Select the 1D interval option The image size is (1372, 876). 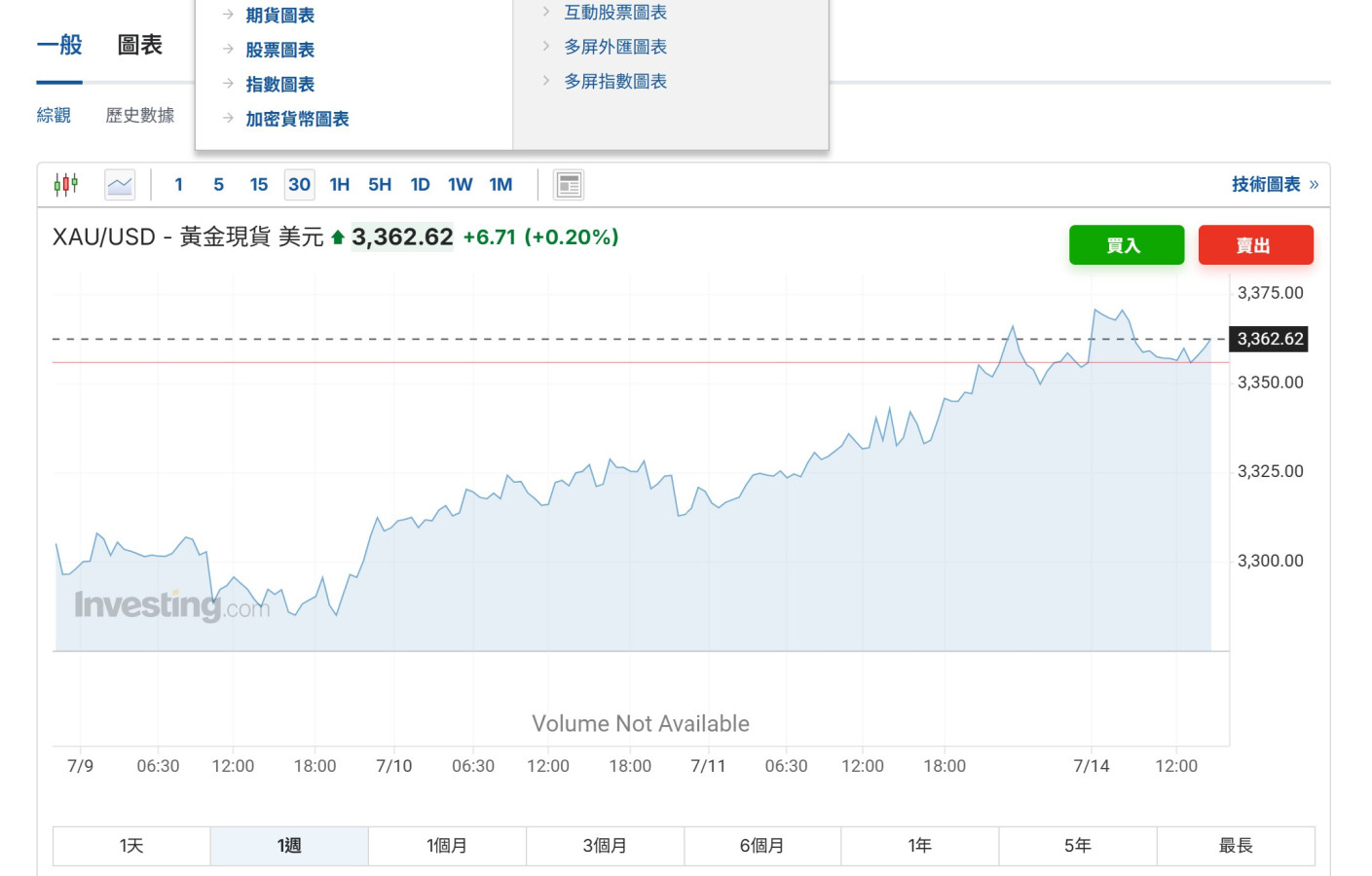[x=420, y=185]
